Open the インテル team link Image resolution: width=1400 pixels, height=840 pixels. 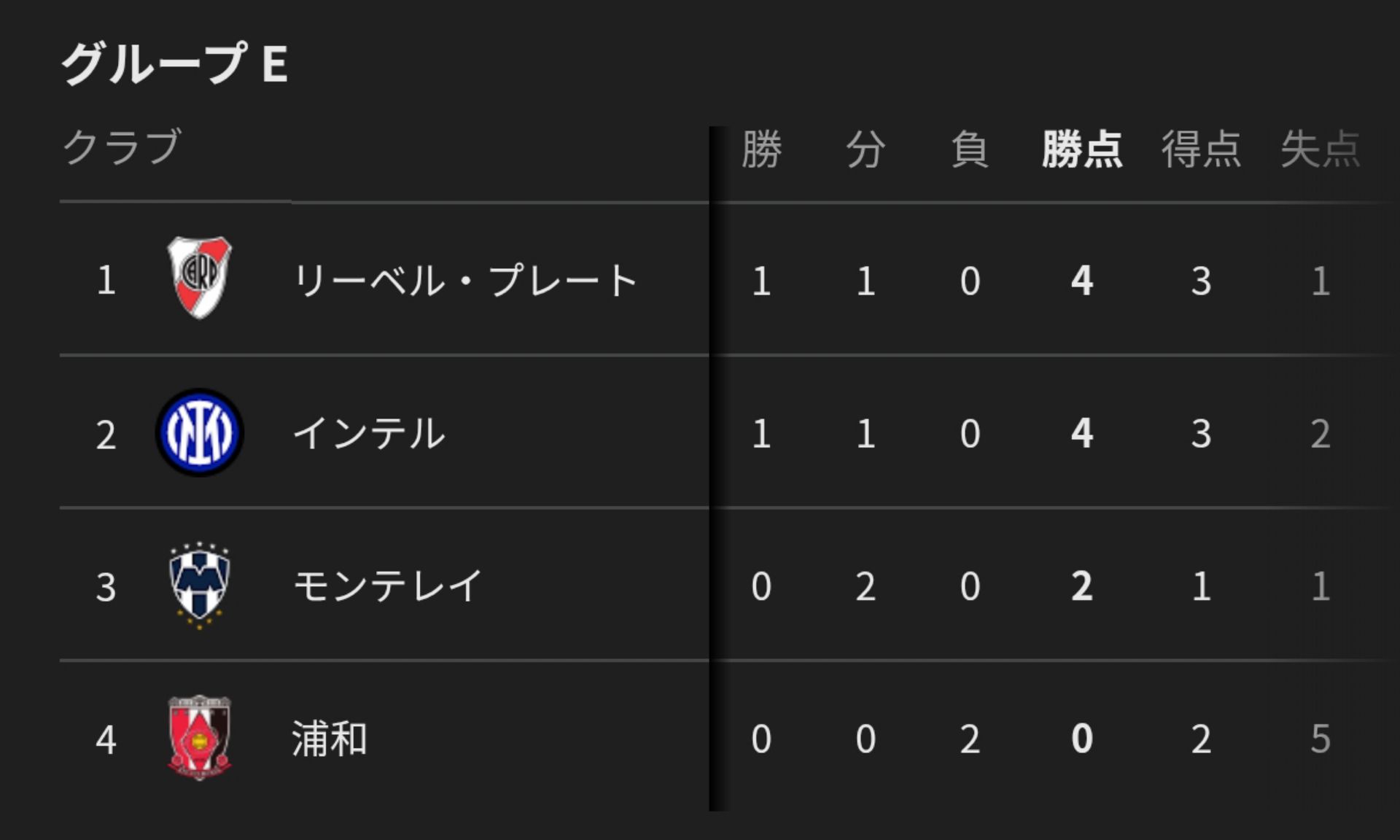(368, 433)
